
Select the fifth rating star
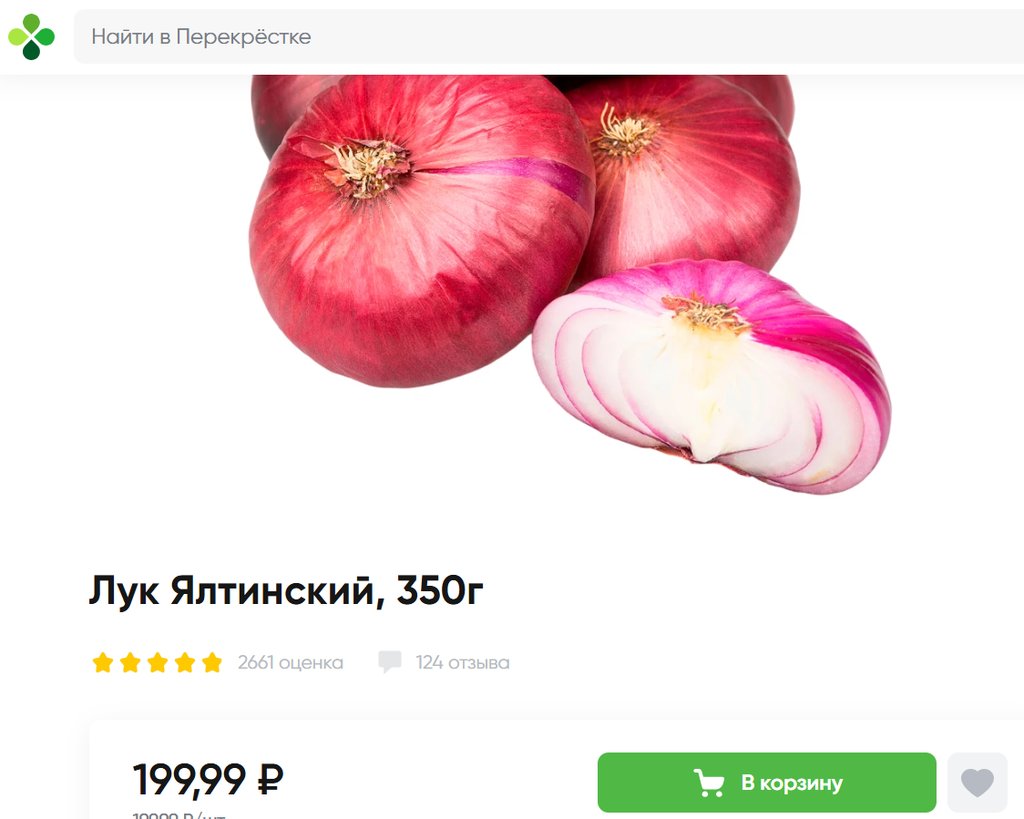212,662
